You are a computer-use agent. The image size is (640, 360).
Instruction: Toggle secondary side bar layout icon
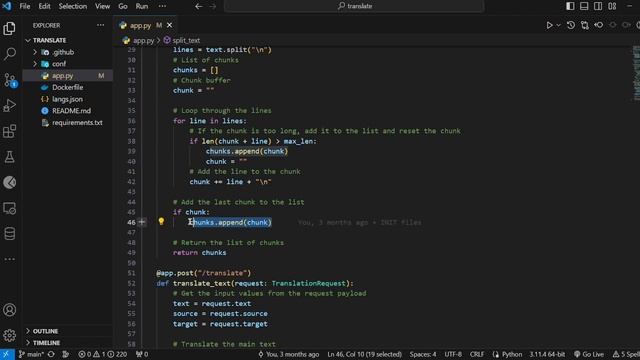pyautogui.click(x=598, y=6)
